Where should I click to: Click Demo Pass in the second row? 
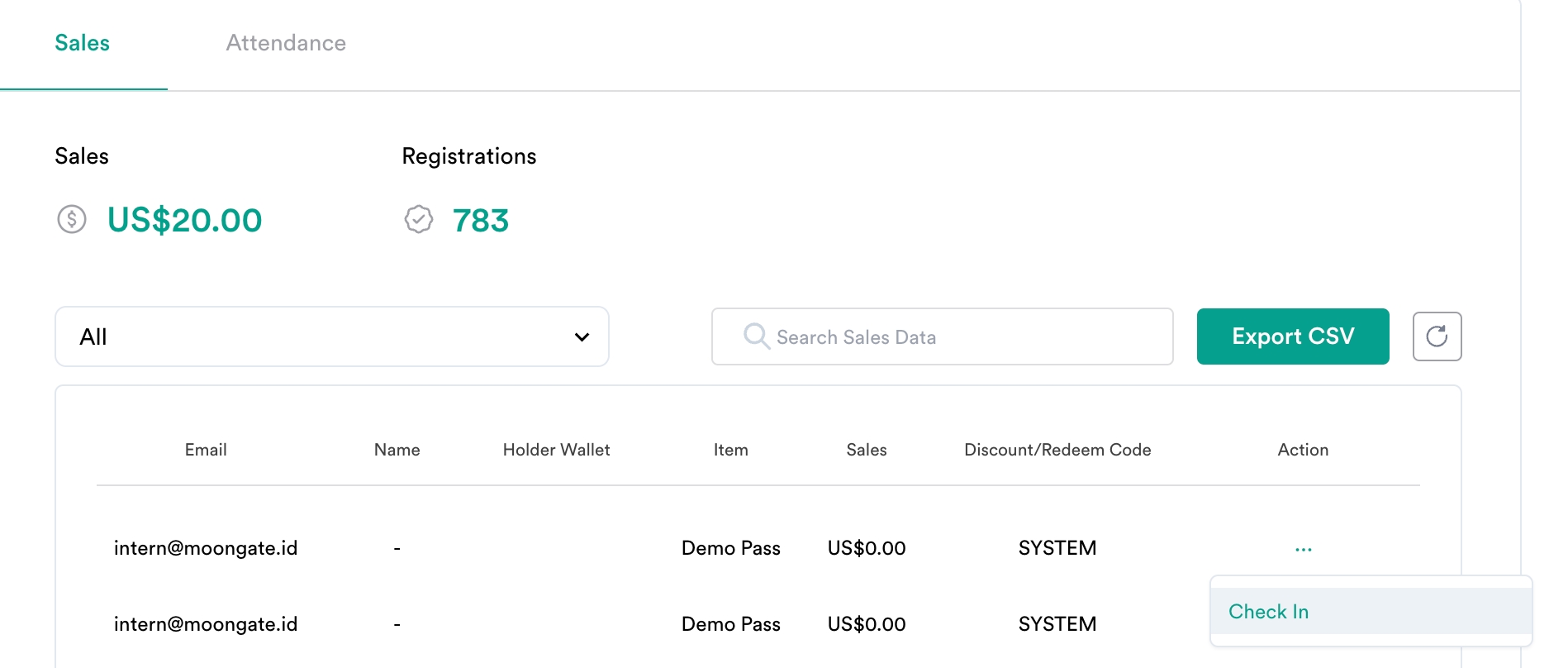tap(730, 624)
